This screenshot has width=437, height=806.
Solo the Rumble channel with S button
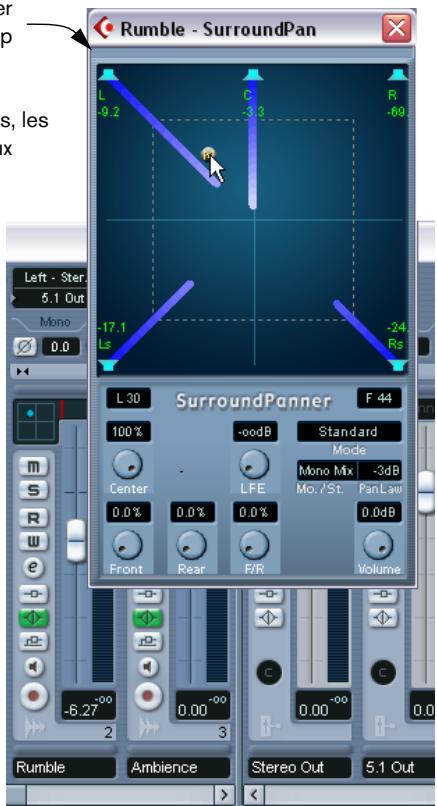pyautogui.click(x=33, y=489)
